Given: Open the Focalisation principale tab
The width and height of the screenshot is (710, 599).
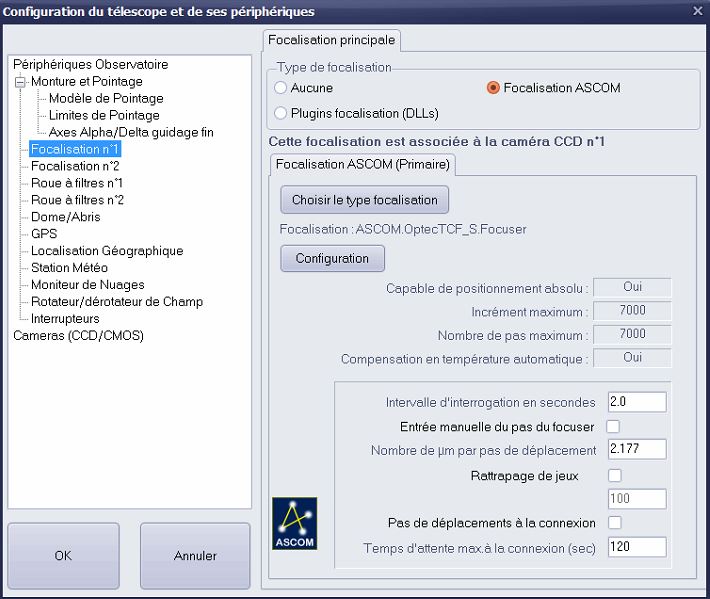Looking at the screenshot, I should [332, 40].
